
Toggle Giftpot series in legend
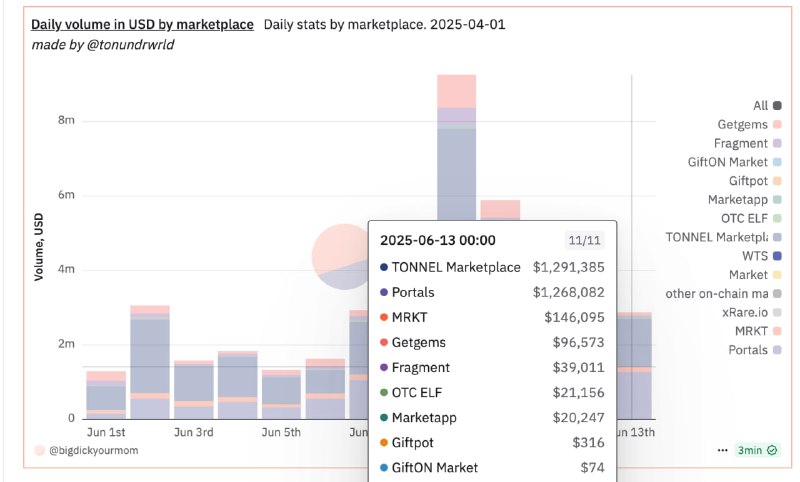pos(755,181)
